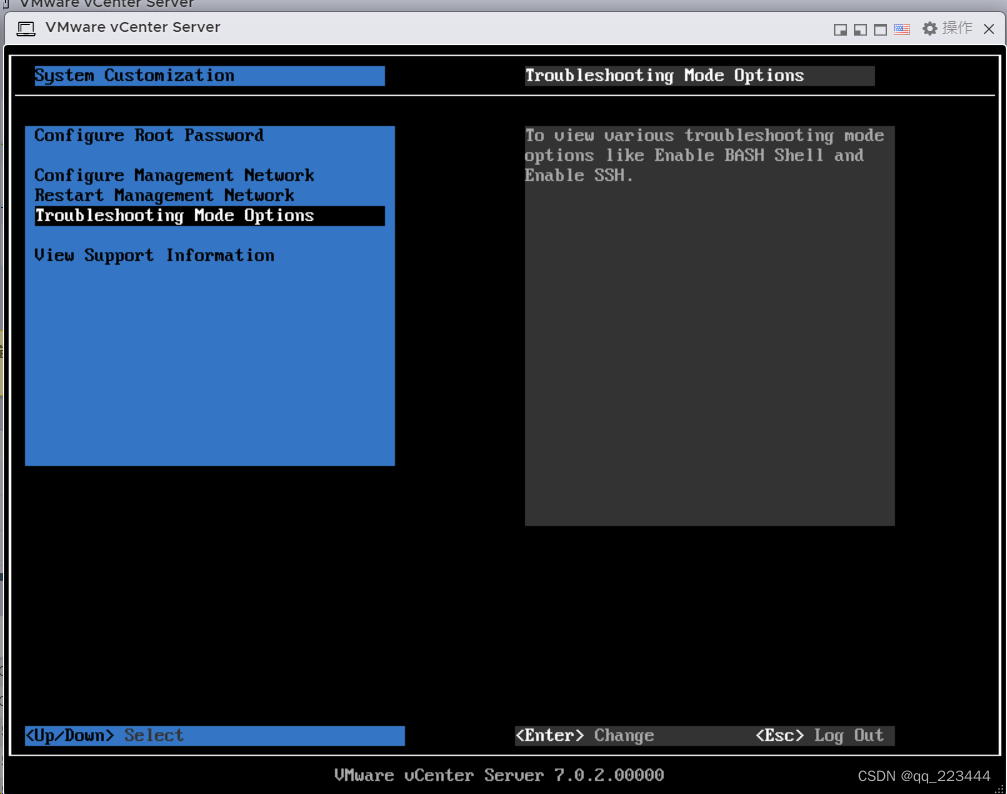Click the small console icon on background title bar

coord(8,4)
